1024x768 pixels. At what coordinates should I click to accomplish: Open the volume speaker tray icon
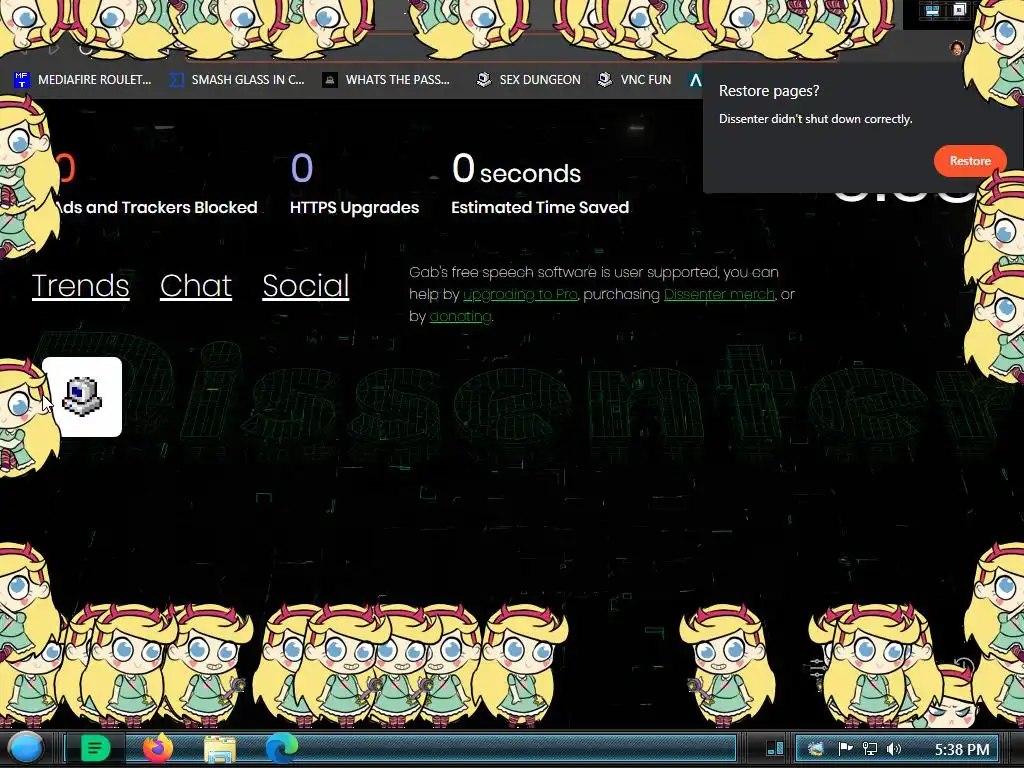[894, 748]
